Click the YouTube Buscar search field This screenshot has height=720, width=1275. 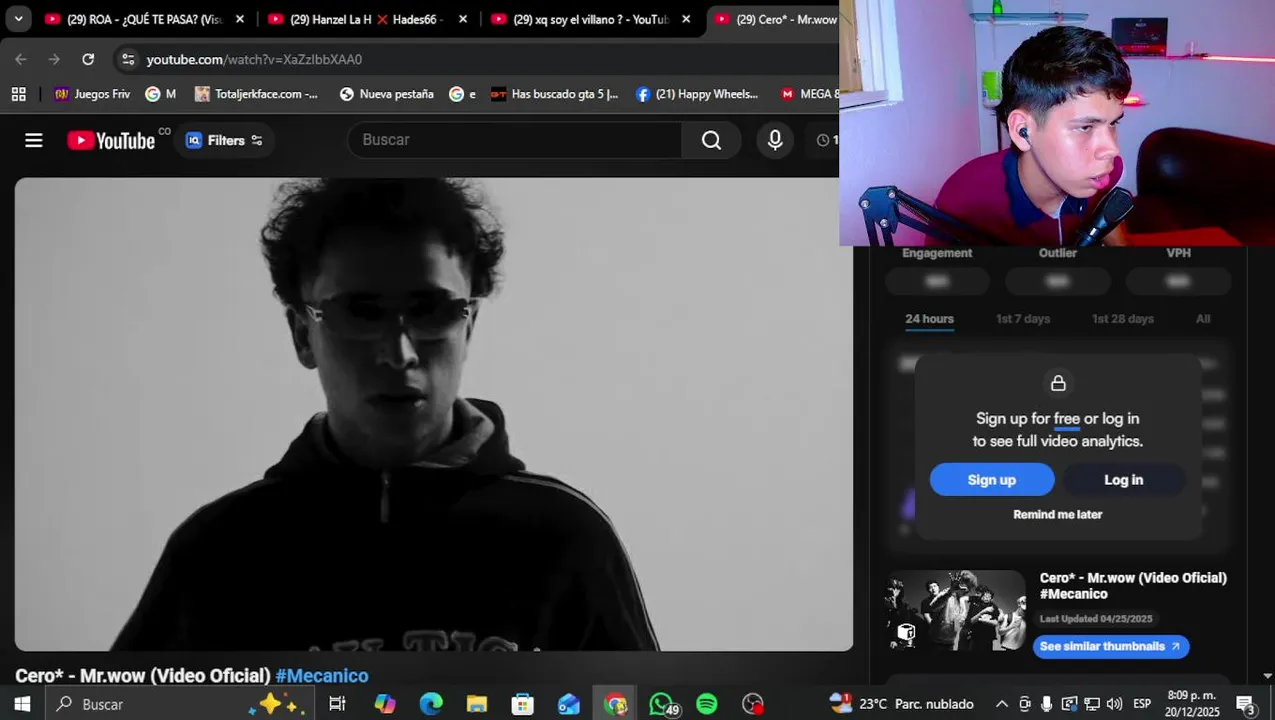point(515,140)
